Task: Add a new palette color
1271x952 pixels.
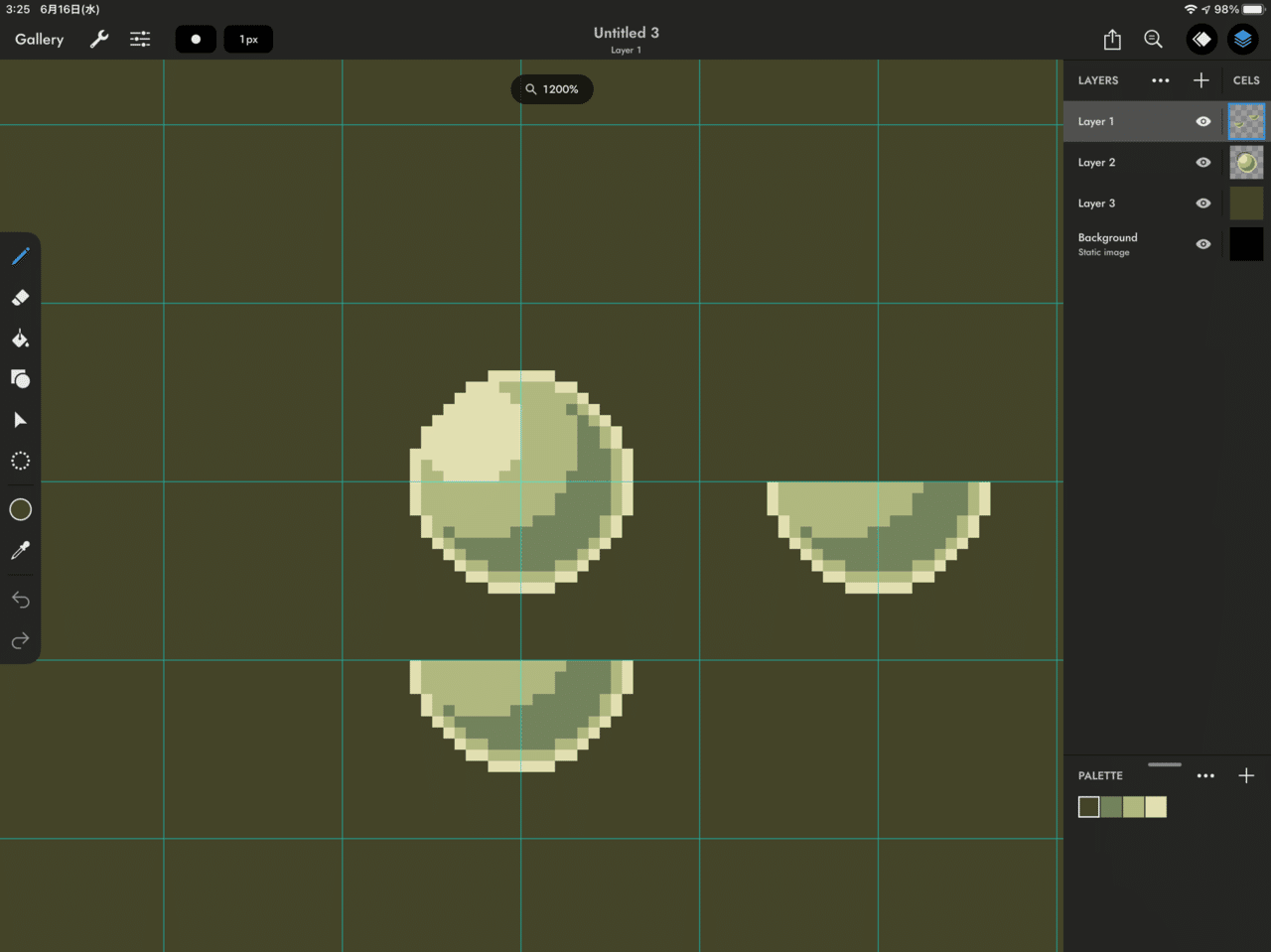Action: (x=1246, y=775)
